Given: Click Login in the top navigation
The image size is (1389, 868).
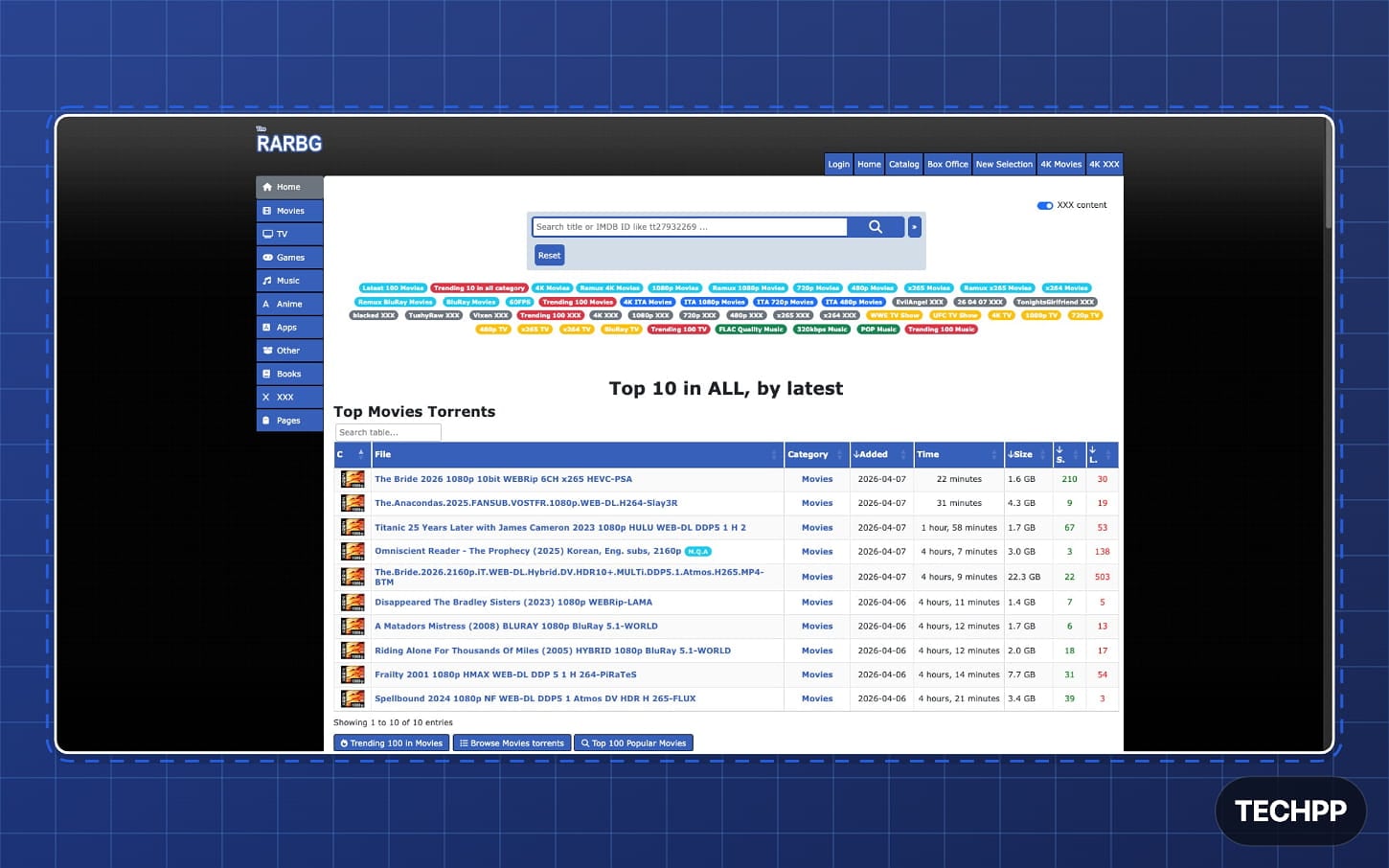Looking at the screenshot, I should (x=838, y=164).
